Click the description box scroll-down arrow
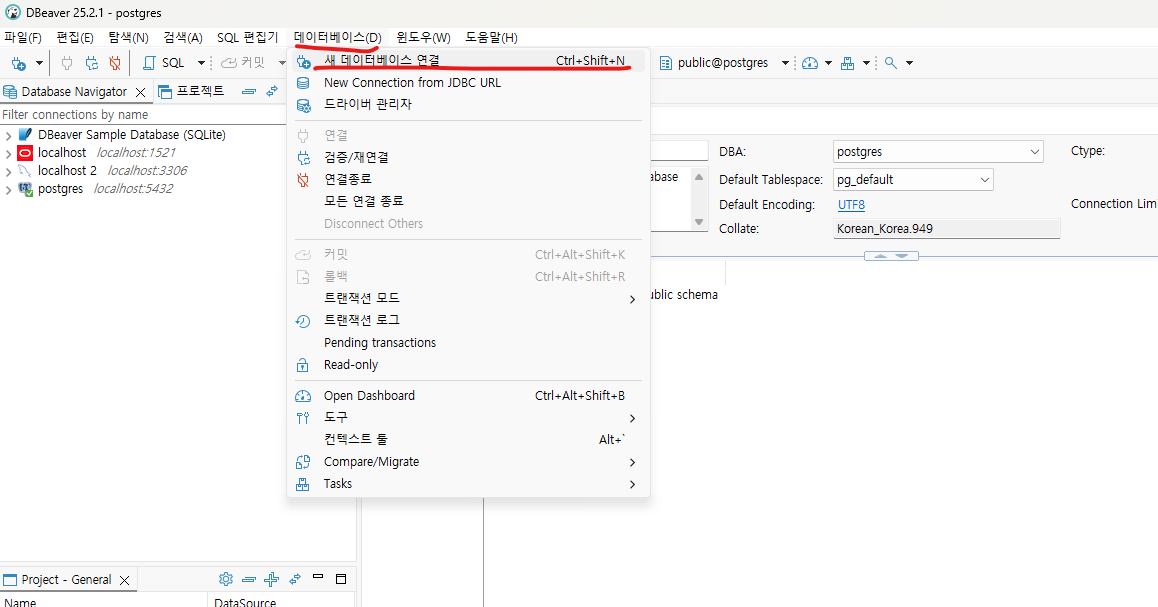The image size is (1158, 607). coord(699,222)
